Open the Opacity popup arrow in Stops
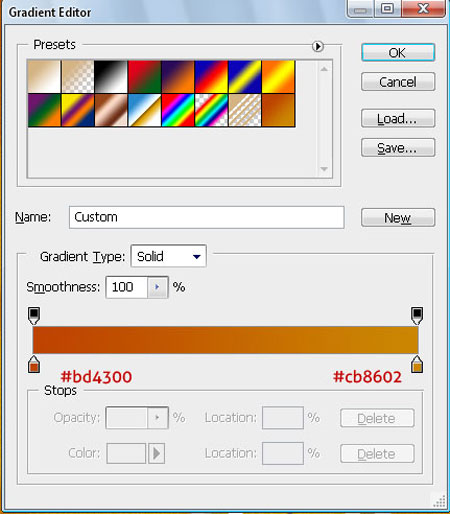 157,418
